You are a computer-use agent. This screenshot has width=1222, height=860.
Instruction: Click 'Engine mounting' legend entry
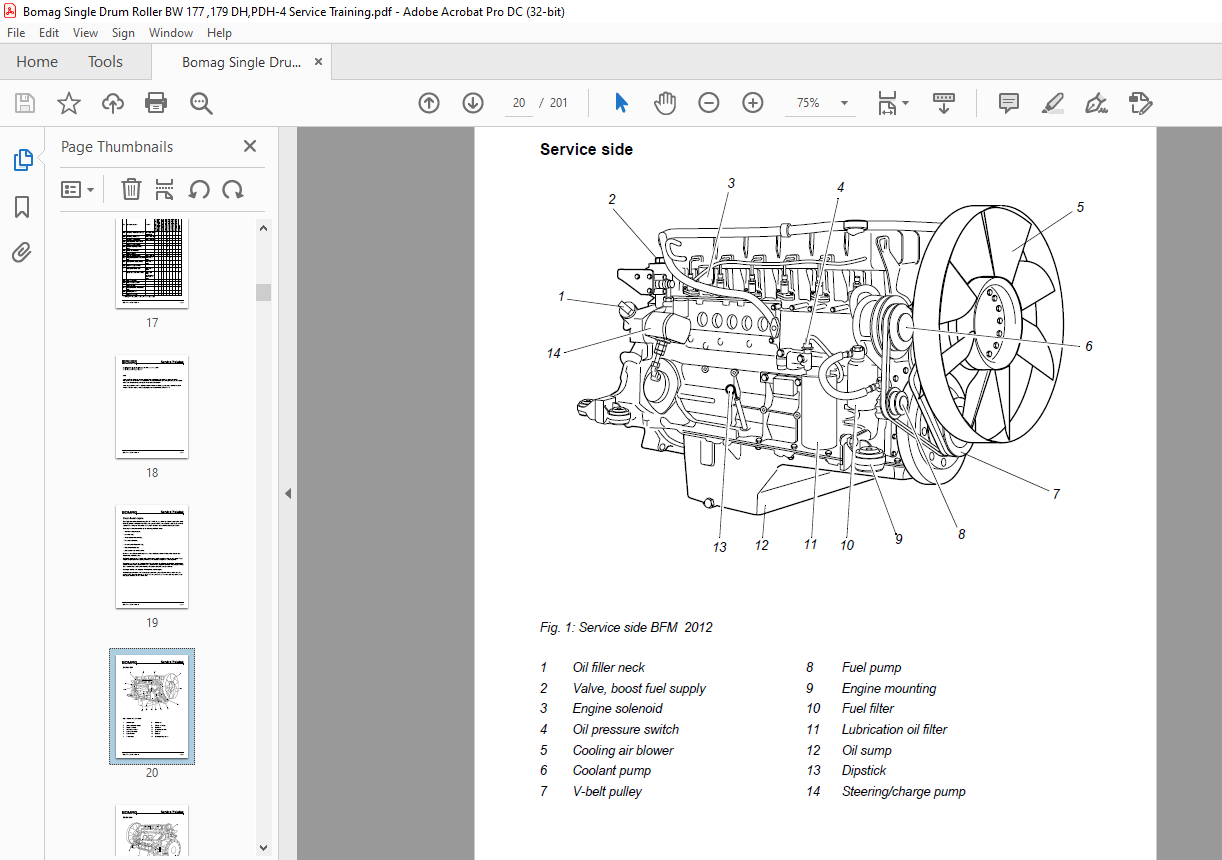click(889, 688)
